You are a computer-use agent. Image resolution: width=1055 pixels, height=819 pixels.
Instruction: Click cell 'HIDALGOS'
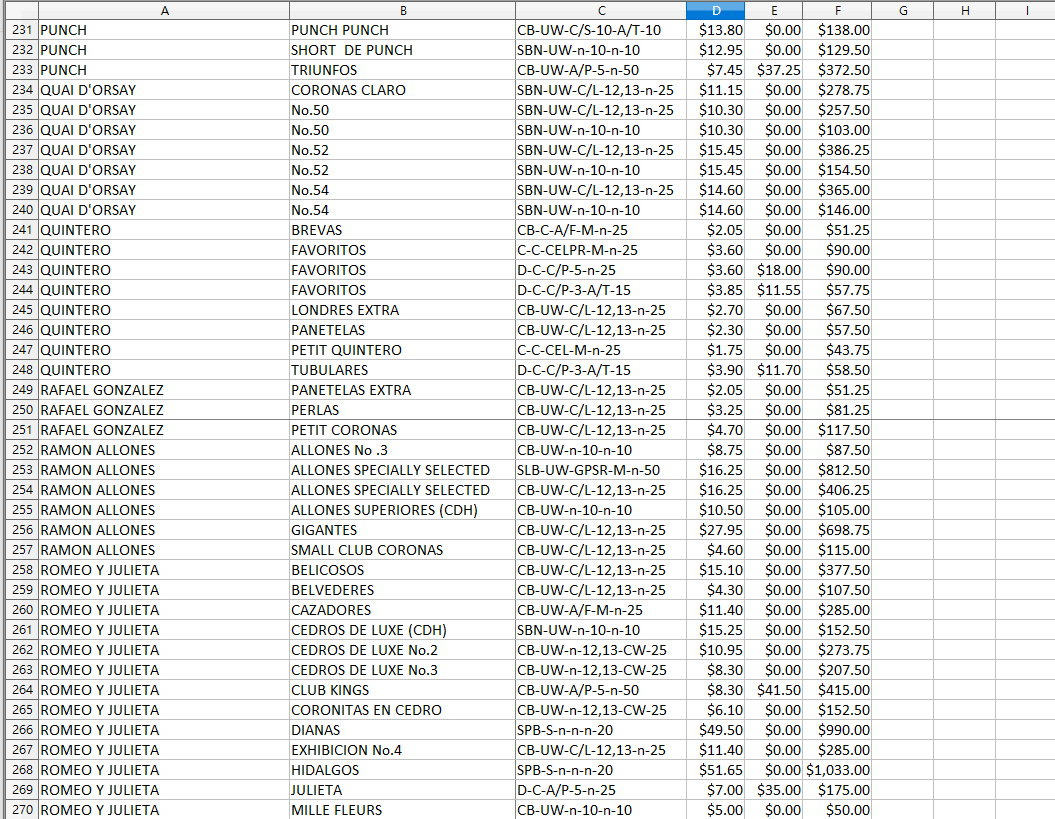click(x=402, y=770)
